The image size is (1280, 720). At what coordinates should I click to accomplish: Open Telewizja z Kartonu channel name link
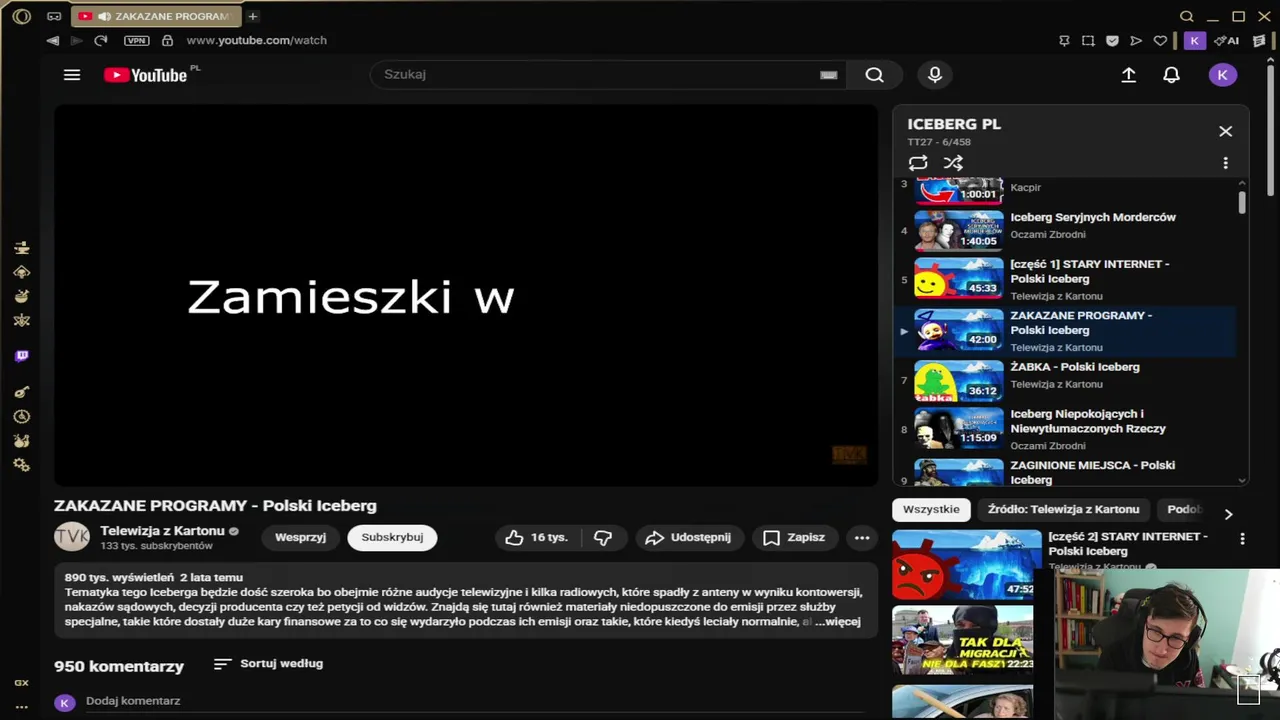162,531
